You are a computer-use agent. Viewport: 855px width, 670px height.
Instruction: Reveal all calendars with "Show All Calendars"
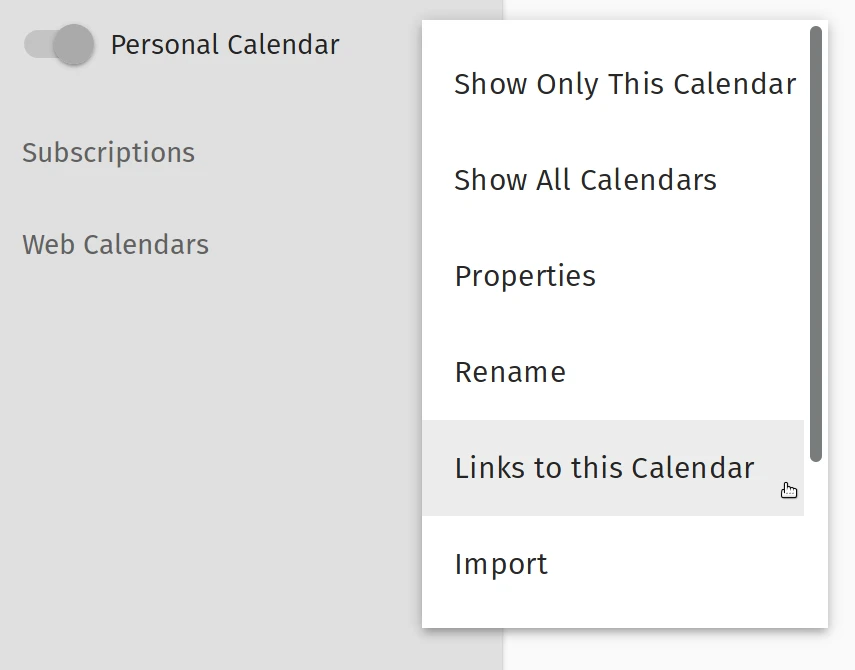pyautogui.click(x=585, y=180)
